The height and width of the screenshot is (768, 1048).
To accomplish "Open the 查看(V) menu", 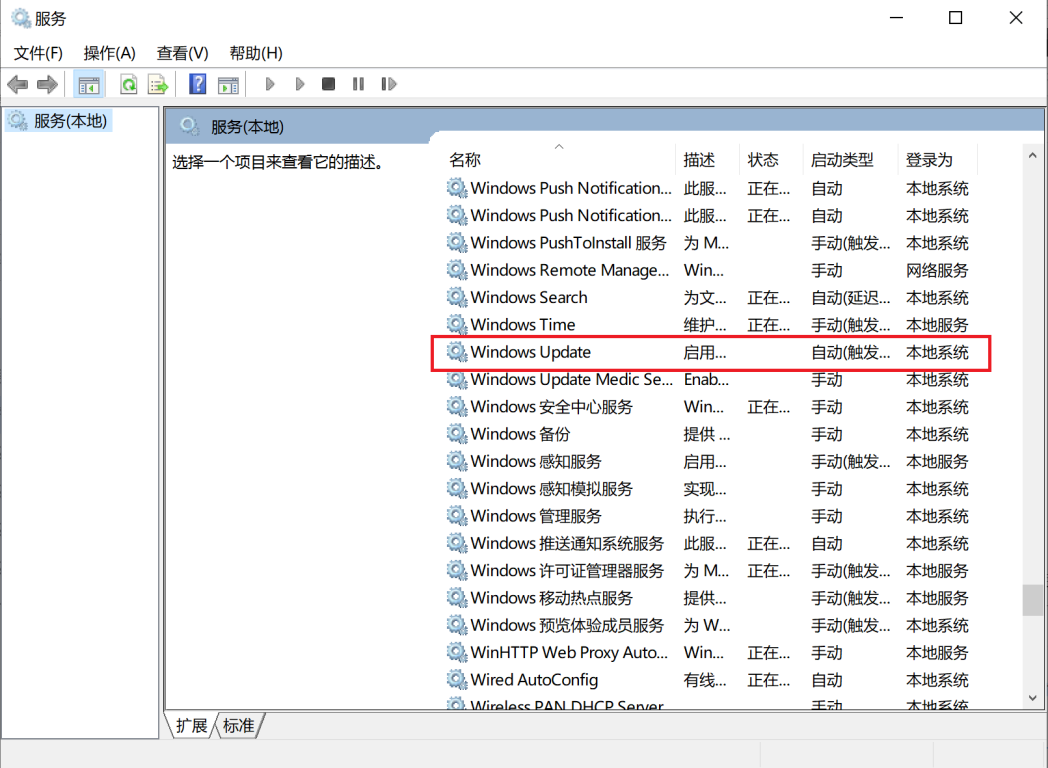I will tap(182, 53).
